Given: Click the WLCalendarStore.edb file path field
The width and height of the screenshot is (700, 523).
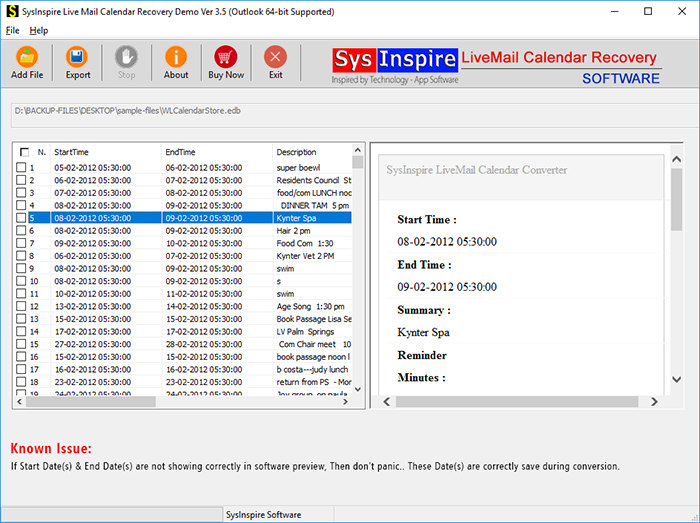Looking at the screenshot, I should (355, 116).
